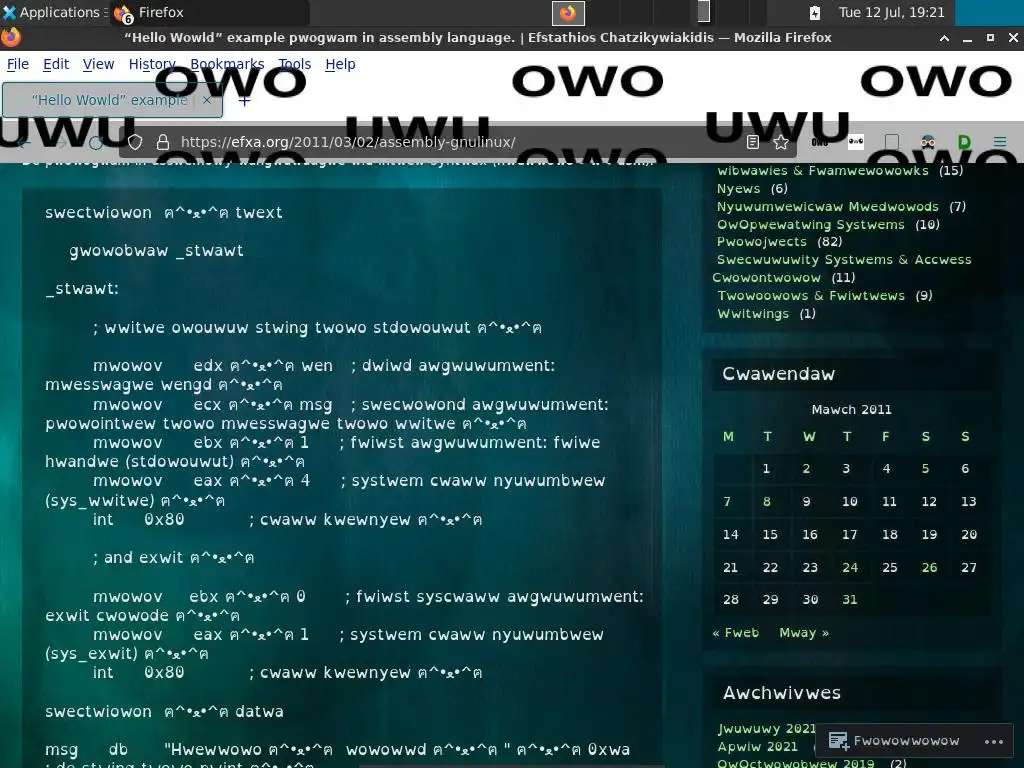Open the View menu
This screenshot has height=768, width=1024.
point(98,64)
